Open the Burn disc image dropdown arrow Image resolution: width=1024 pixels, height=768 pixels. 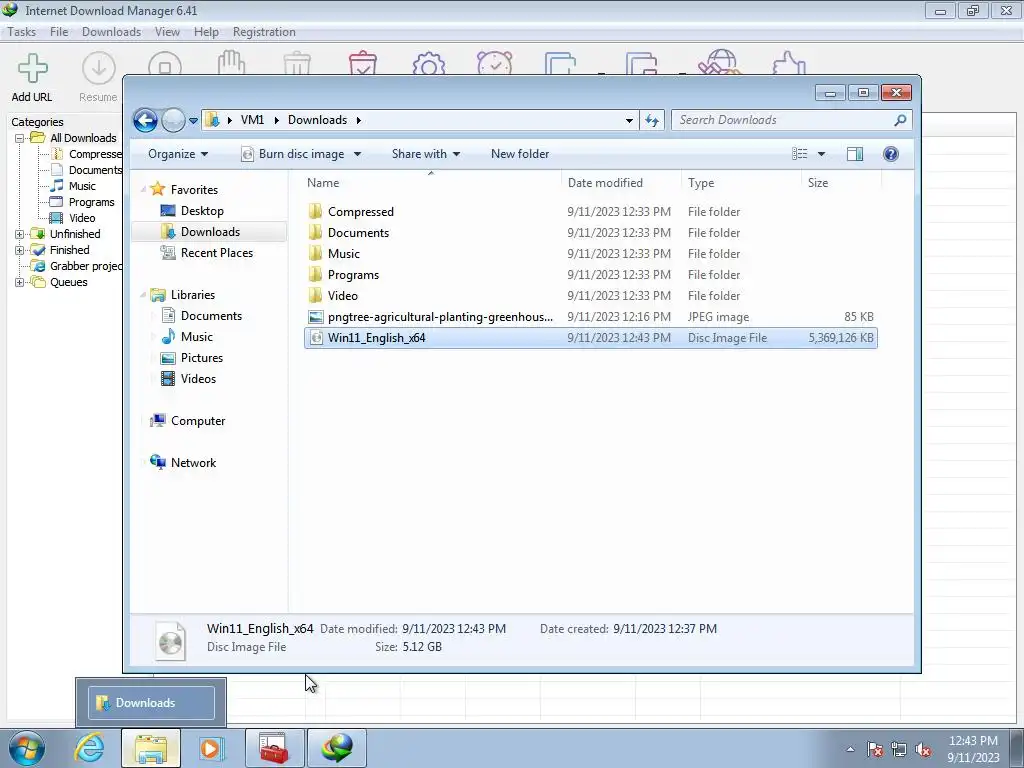click(357, 155)
